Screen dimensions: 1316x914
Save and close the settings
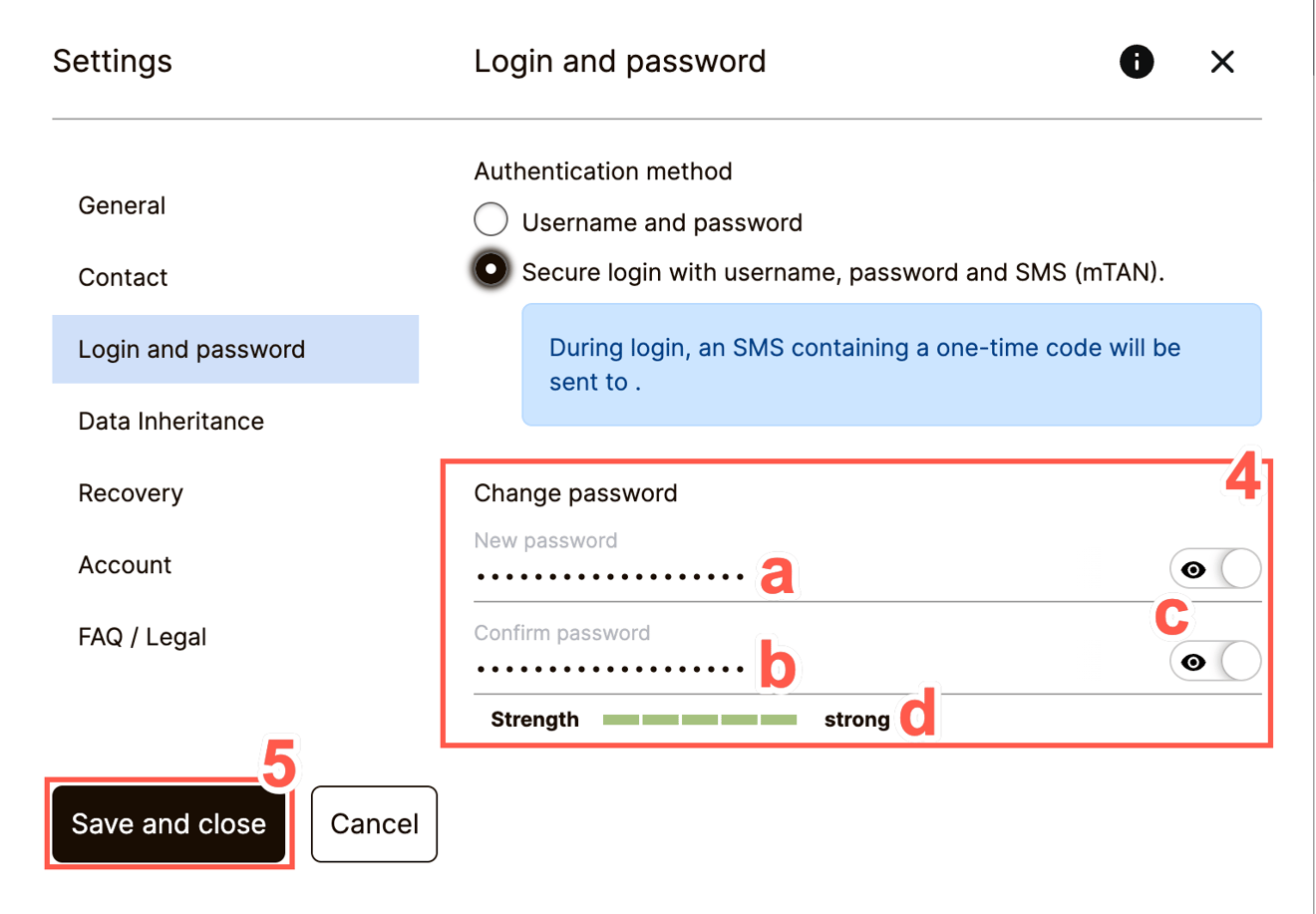pyautogui.click(x=168, y=823)
